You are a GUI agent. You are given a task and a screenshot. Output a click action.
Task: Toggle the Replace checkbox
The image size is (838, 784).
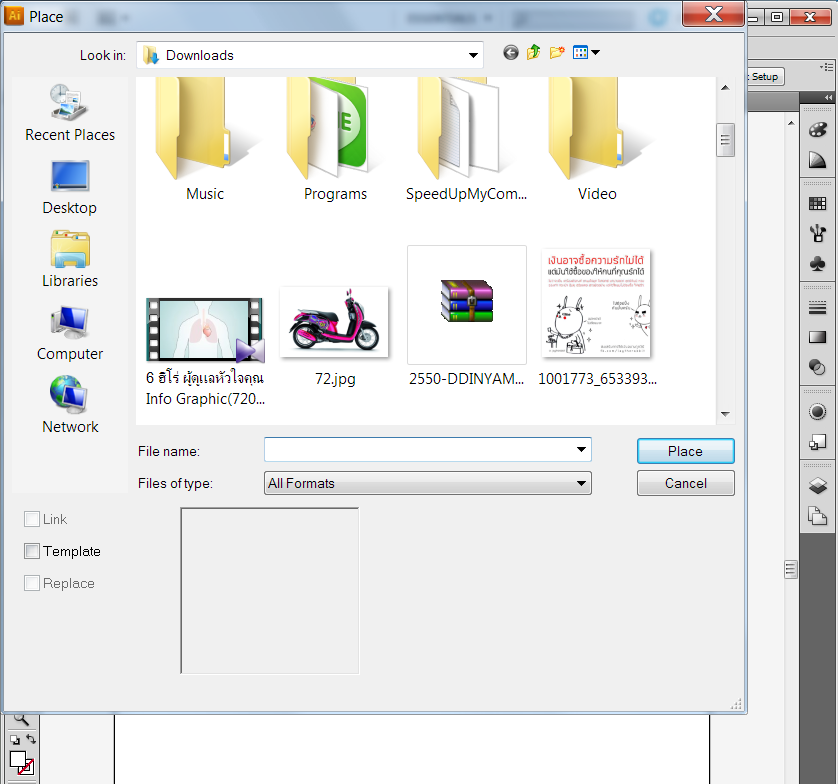pos(32,583)
